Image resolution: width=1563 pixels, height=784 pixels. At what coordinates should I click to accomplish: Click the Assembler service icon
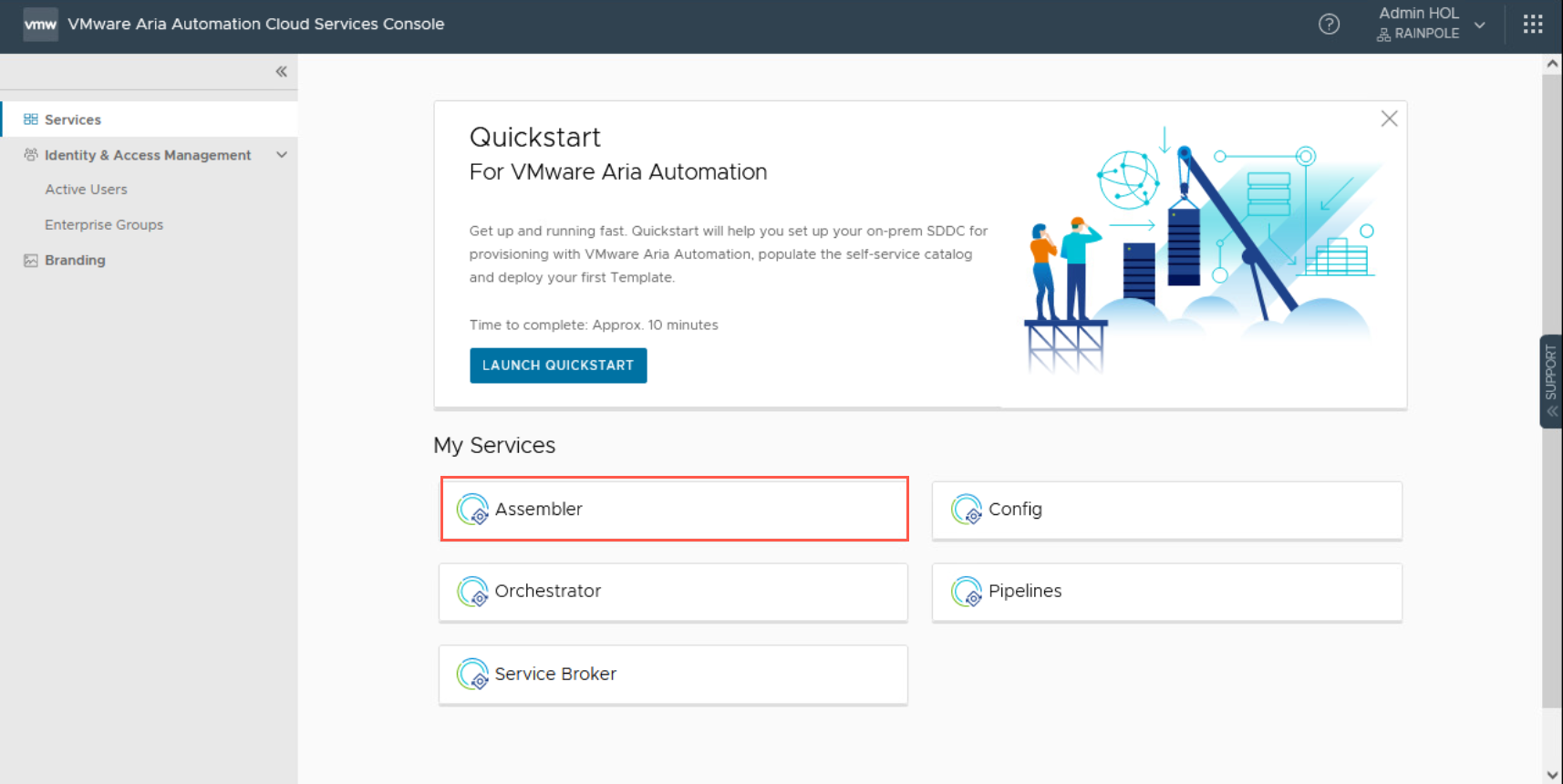coord(472,509)
